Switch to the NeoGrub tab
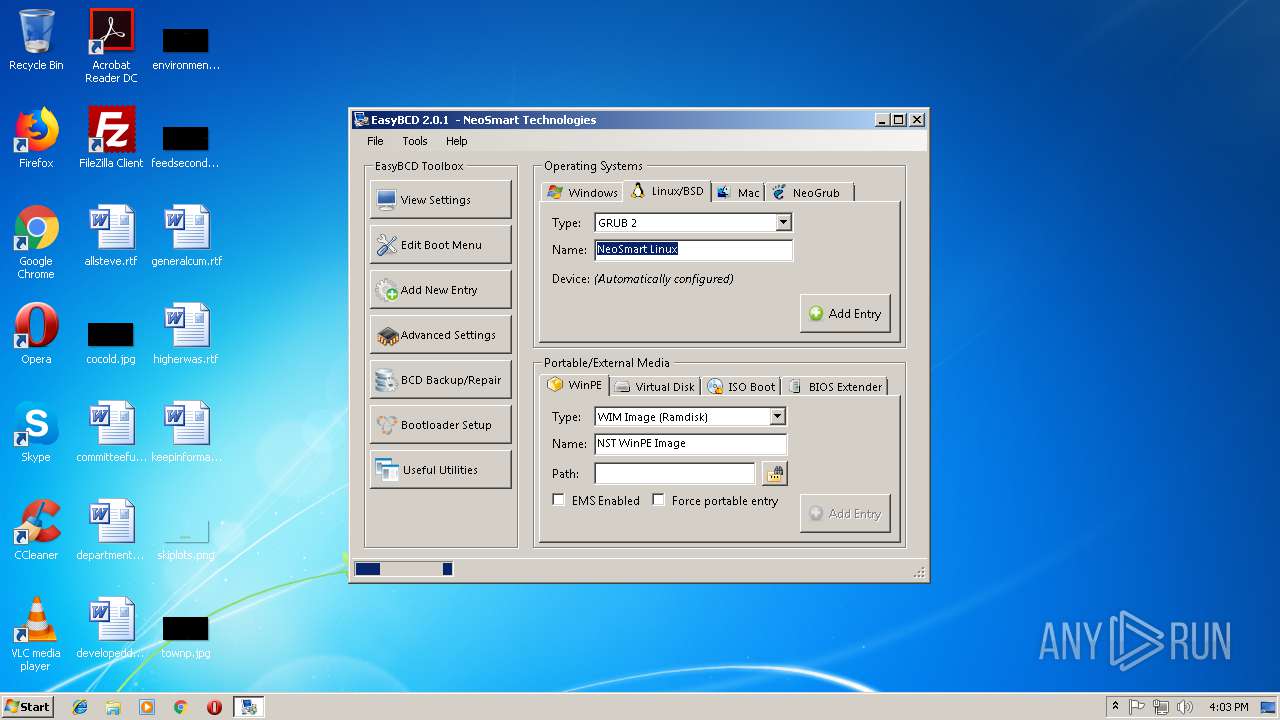The width and height of the screenshot is (1280, 720). click(808, 192)
